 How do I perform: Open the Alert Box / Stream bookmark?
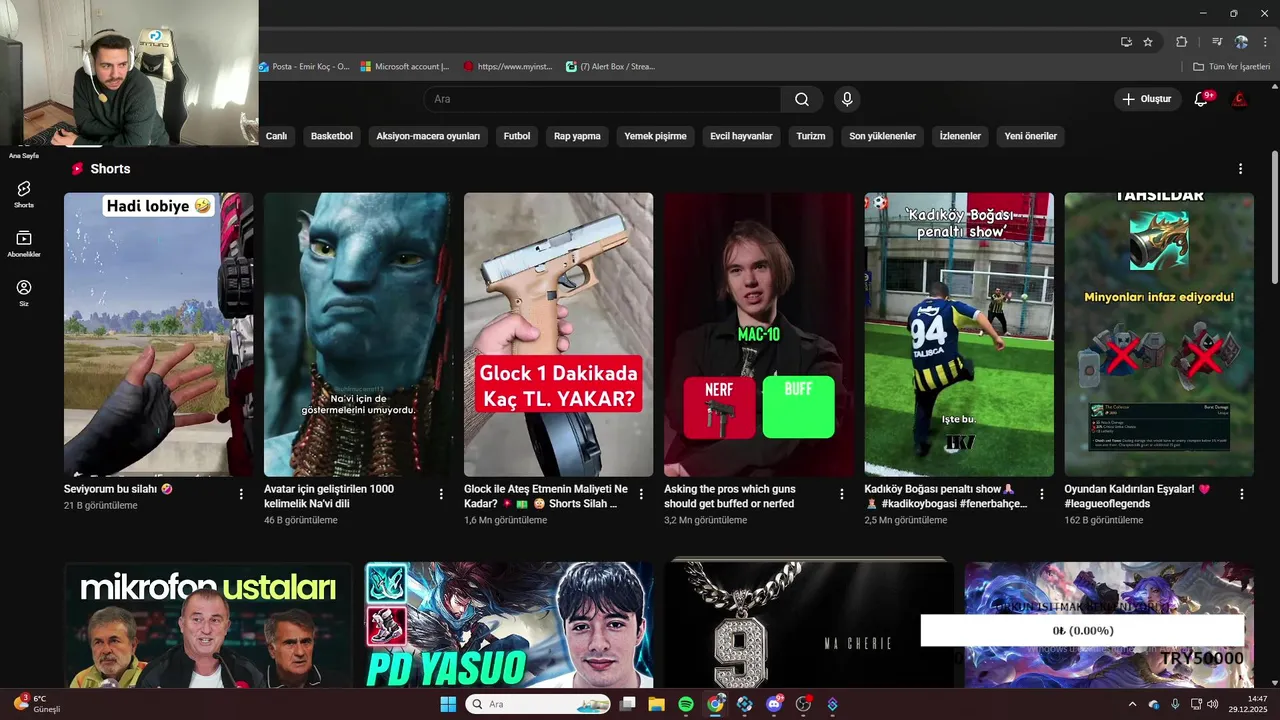pos(610,67)
